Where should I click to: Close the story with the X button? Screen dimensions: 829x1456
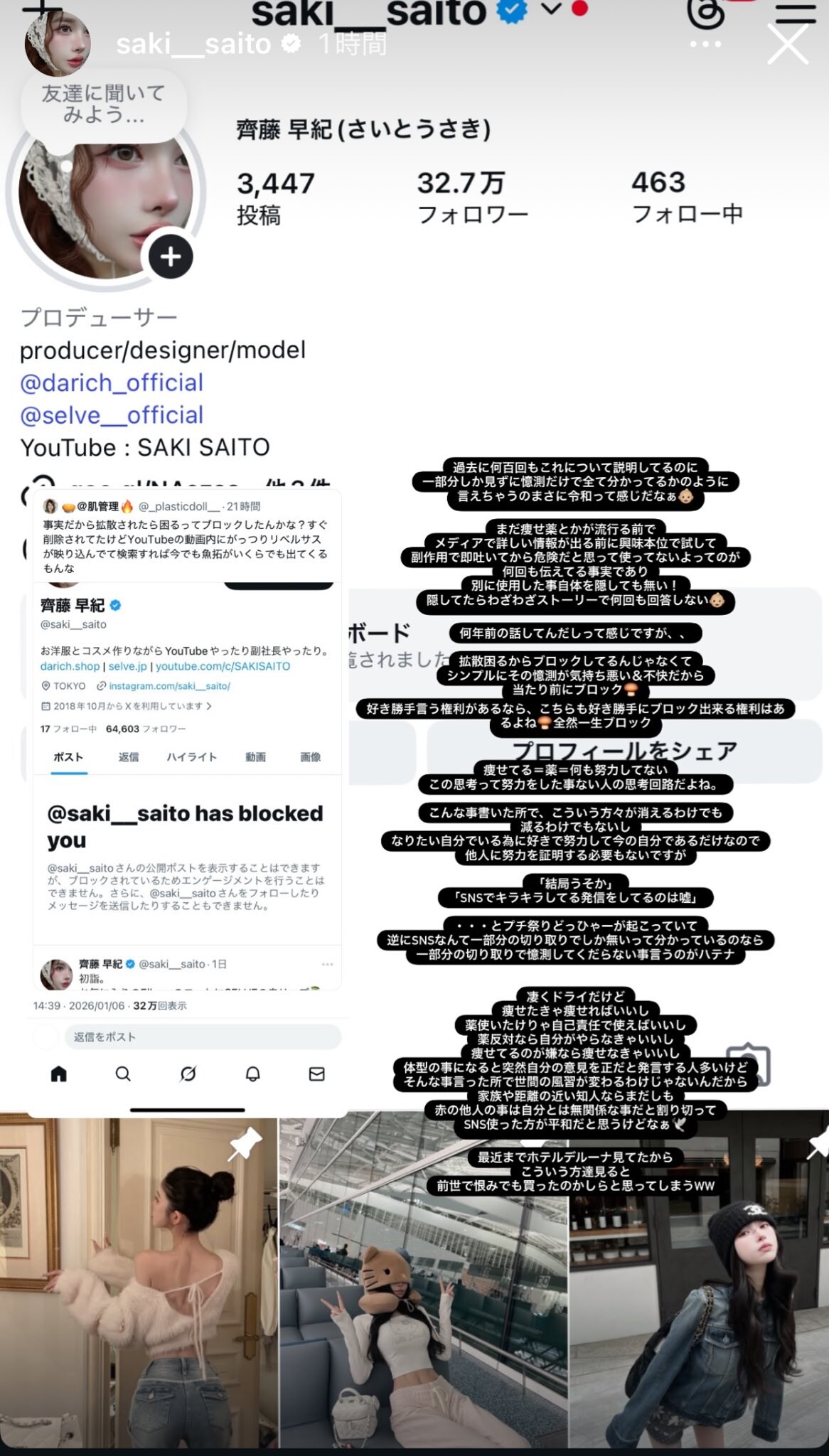coord(788,44)
